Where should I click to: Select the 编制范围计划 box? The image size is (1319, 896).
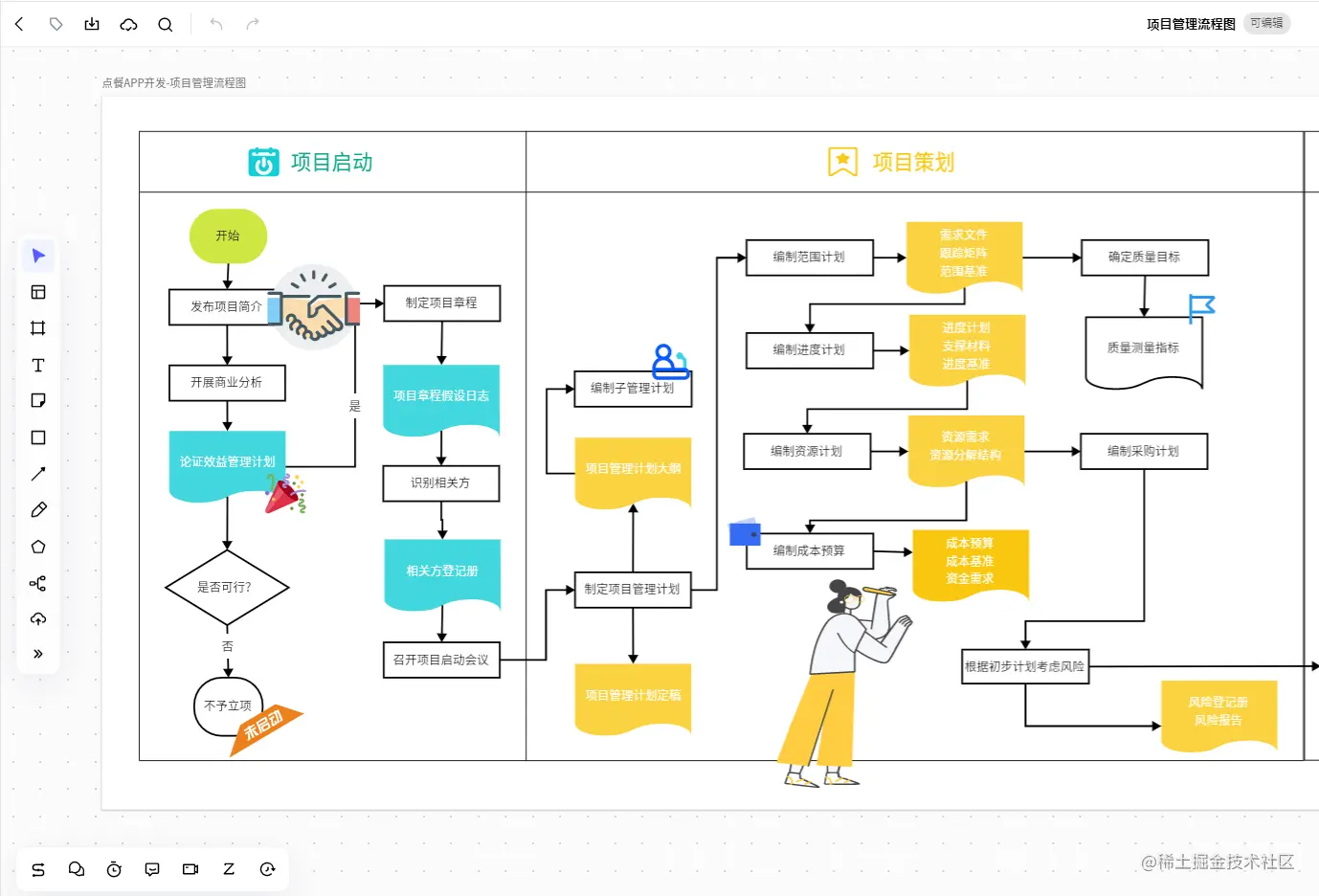tap(810, 258)
